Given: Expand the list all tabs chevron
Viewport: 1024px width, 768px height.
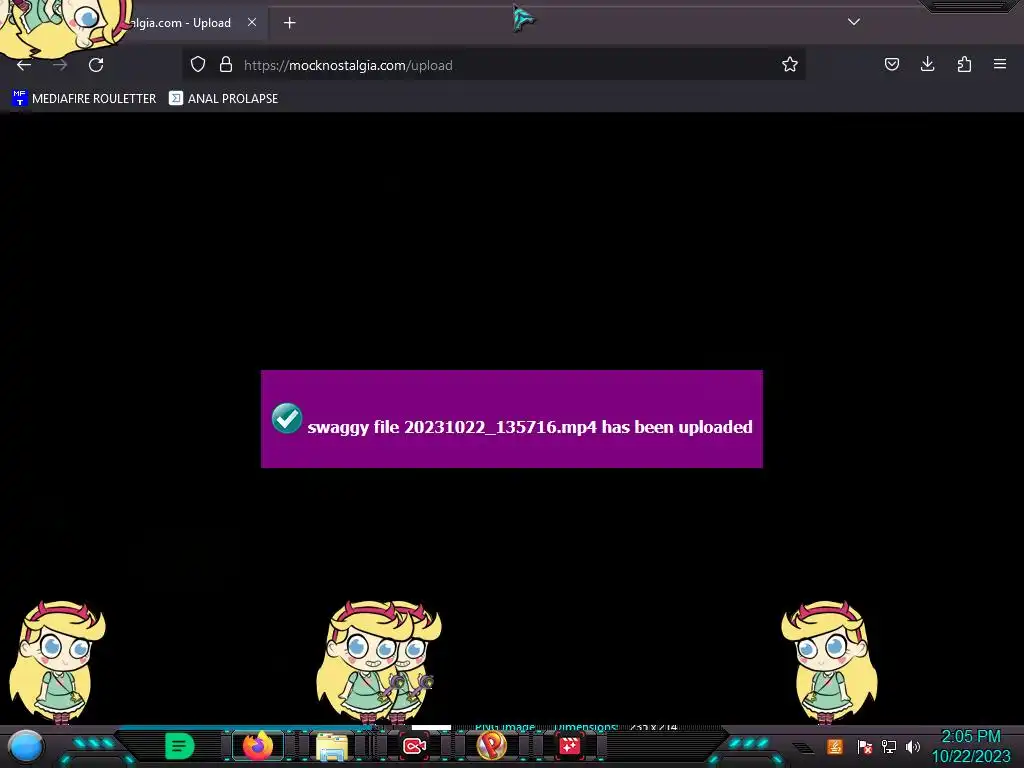Looking at the screenshot, I should (854, 22).
